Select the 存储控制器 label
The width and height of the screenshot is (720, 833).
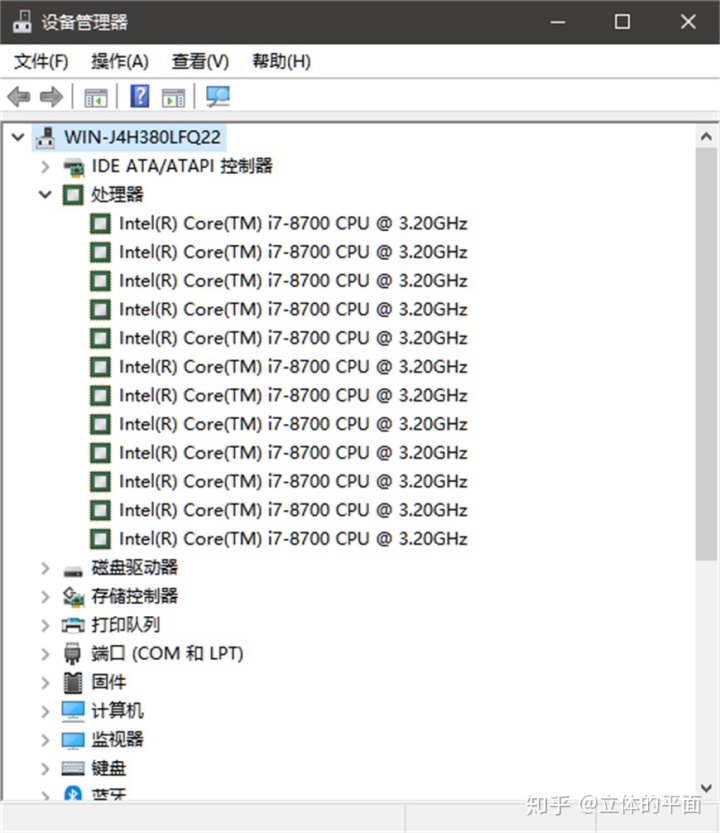134,597
